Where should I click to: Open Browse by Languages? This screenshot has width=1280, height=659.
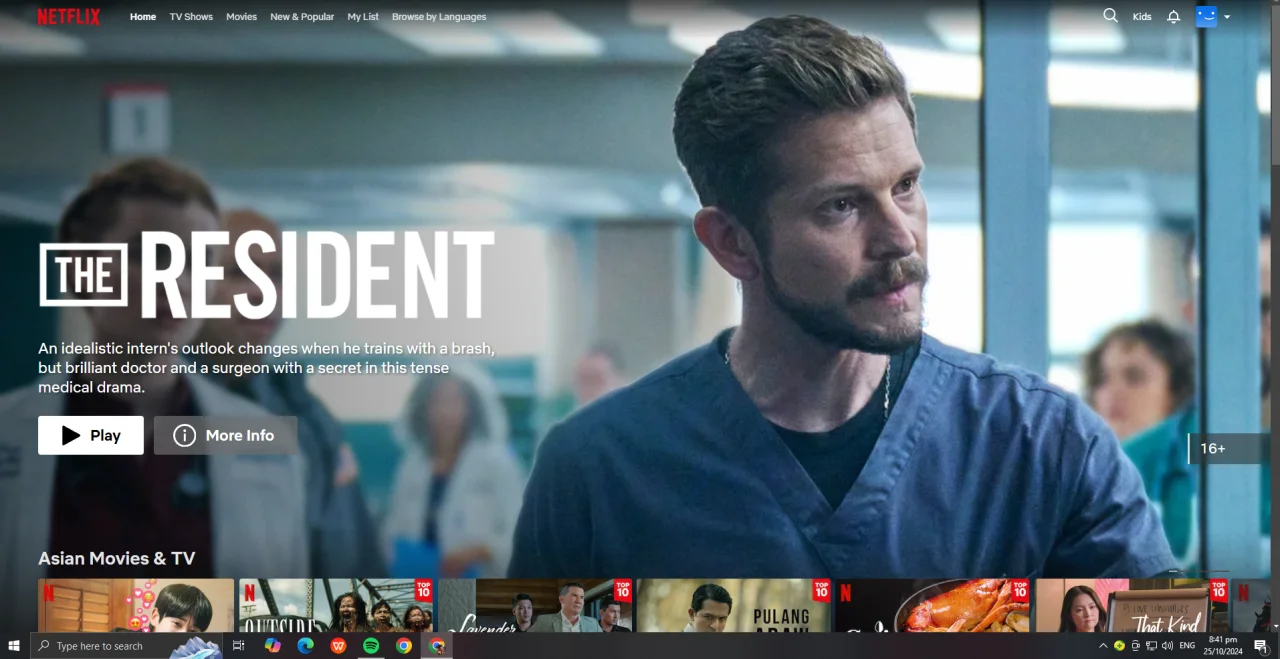[439, 17]
